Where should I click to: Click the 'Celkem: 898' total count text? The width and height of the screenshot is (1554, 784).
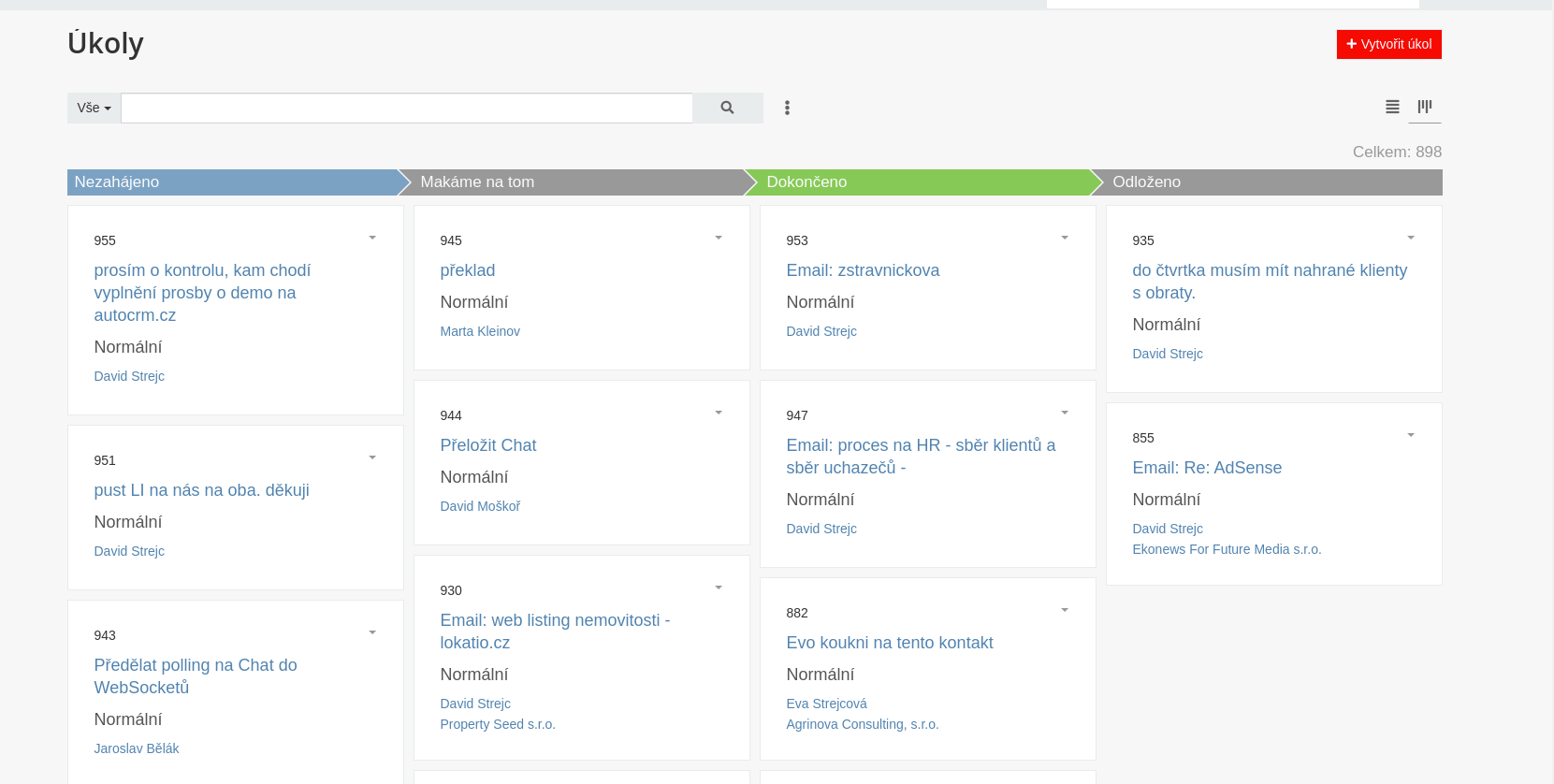point(1397,152)
